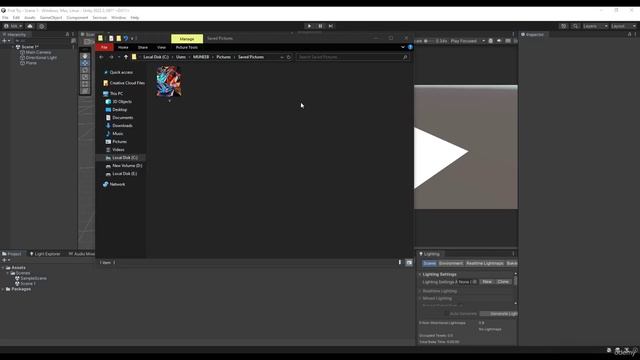Screen dimensions: 640x360
Task: Click Explorer back navigation arrow
Action: tap(101, 57)
